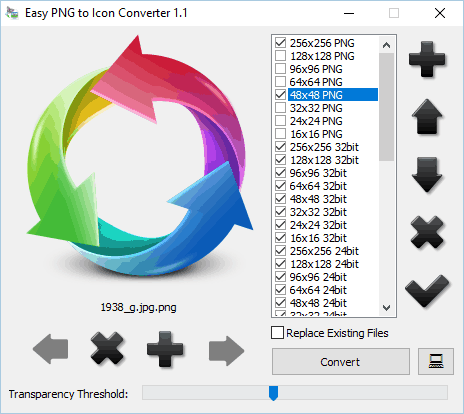Move selected format down with down arrow
464x414 pixels.
pyautogui.click(x=427, y=175)
